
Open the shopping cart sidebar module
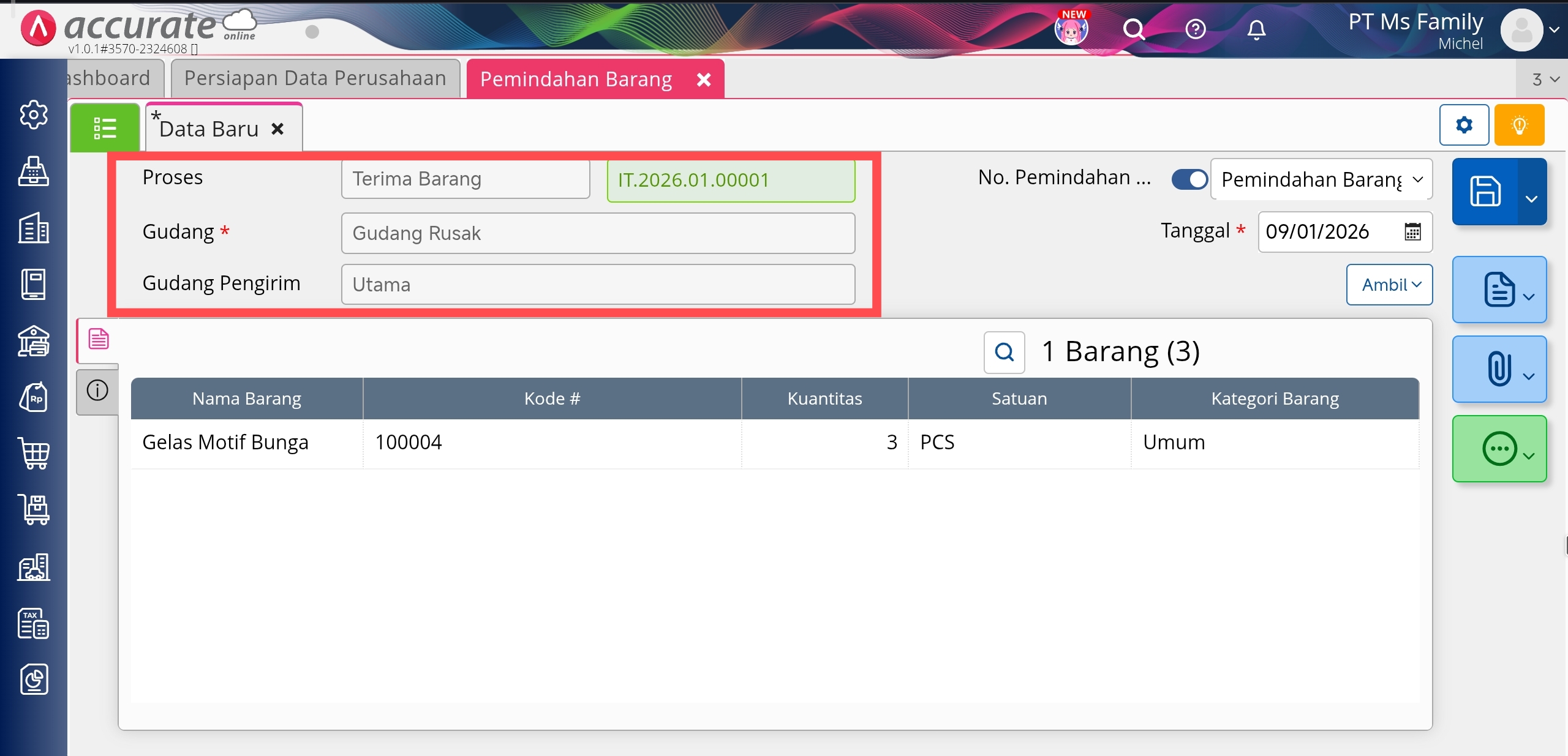pos(34,454)
